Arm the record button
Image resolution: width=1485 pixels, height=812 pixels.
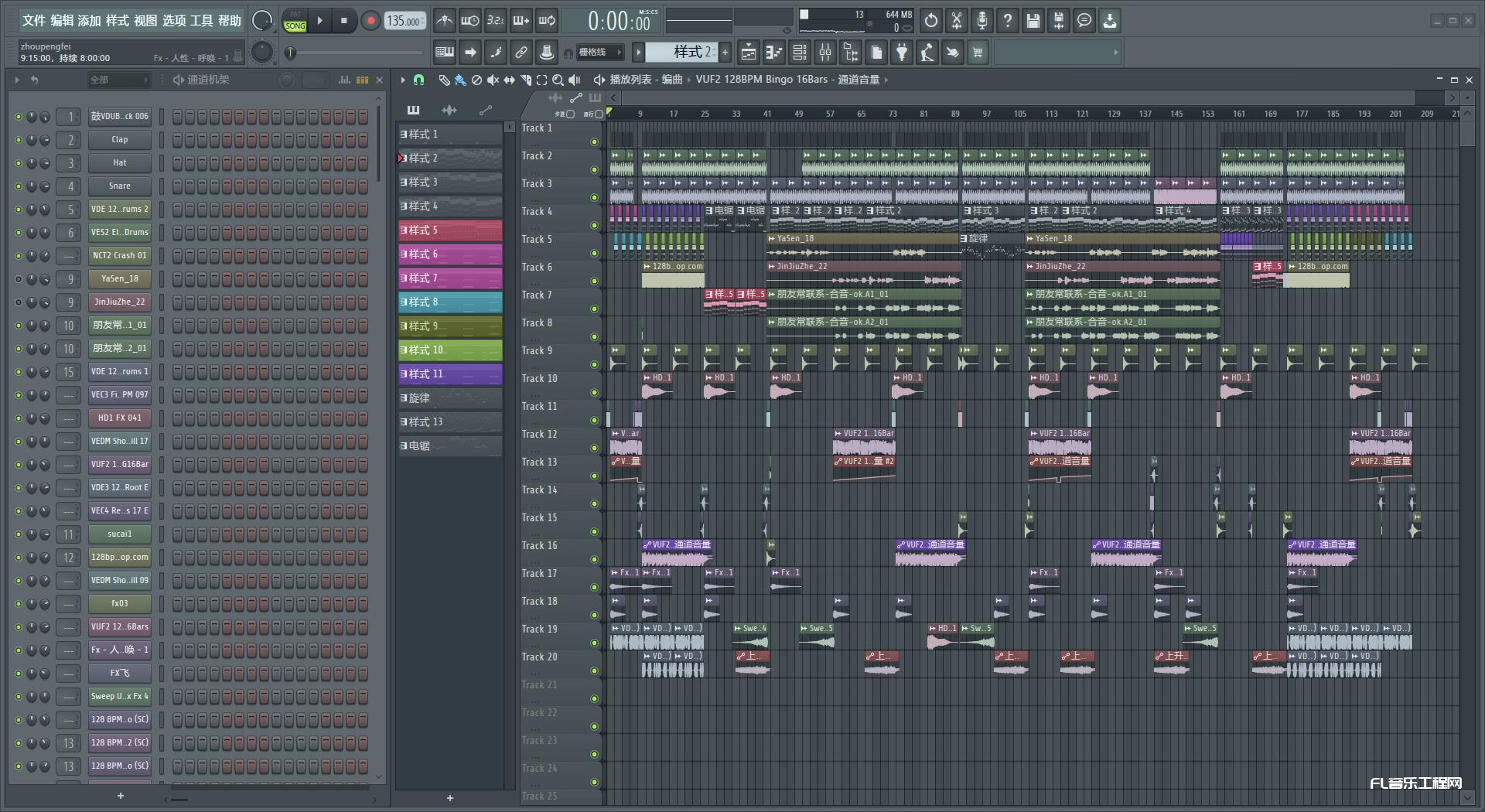point(370,21)
